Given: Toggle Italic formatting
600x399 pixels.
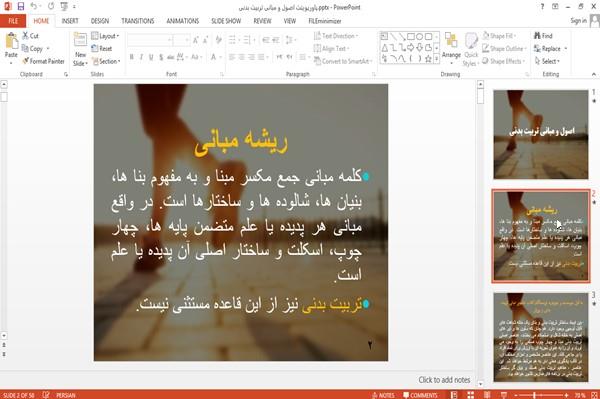Looking at the screenshot, I should (142, 57).
